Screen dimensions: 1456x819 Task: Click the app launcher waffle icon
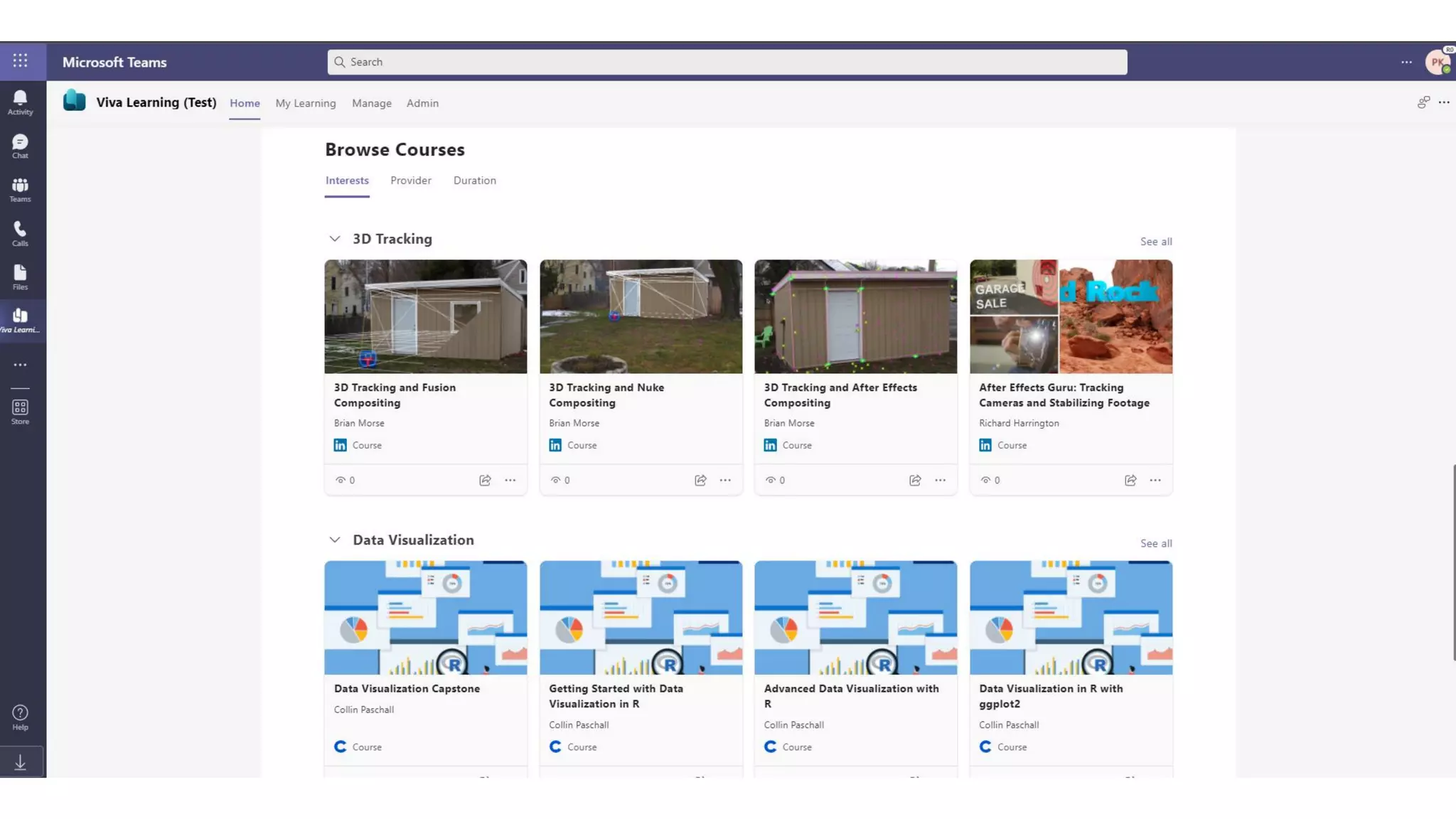point(20,61)
